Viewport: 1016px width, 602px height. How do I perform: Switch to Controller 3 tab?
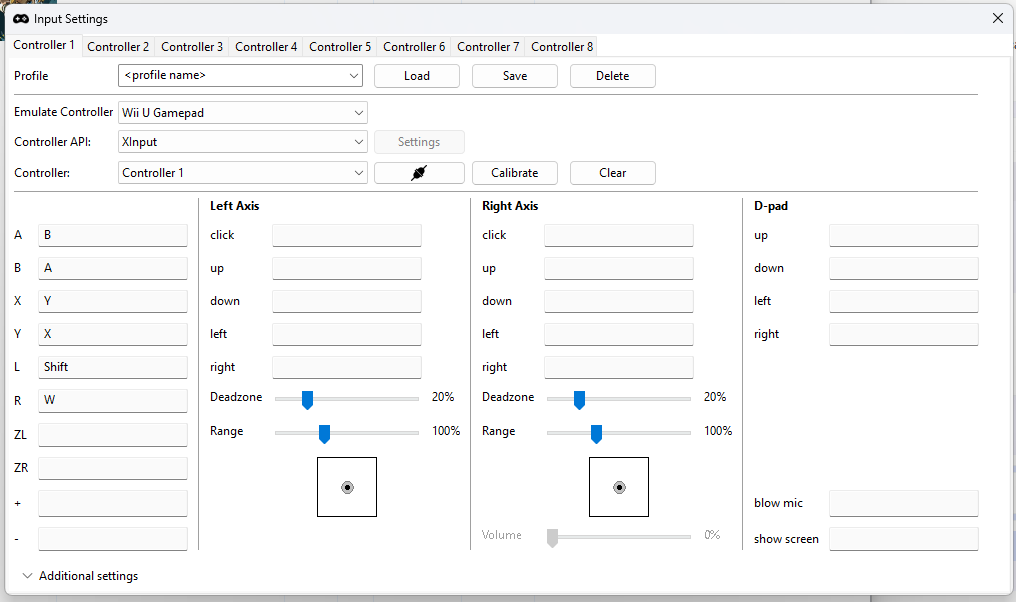point(192,47)
